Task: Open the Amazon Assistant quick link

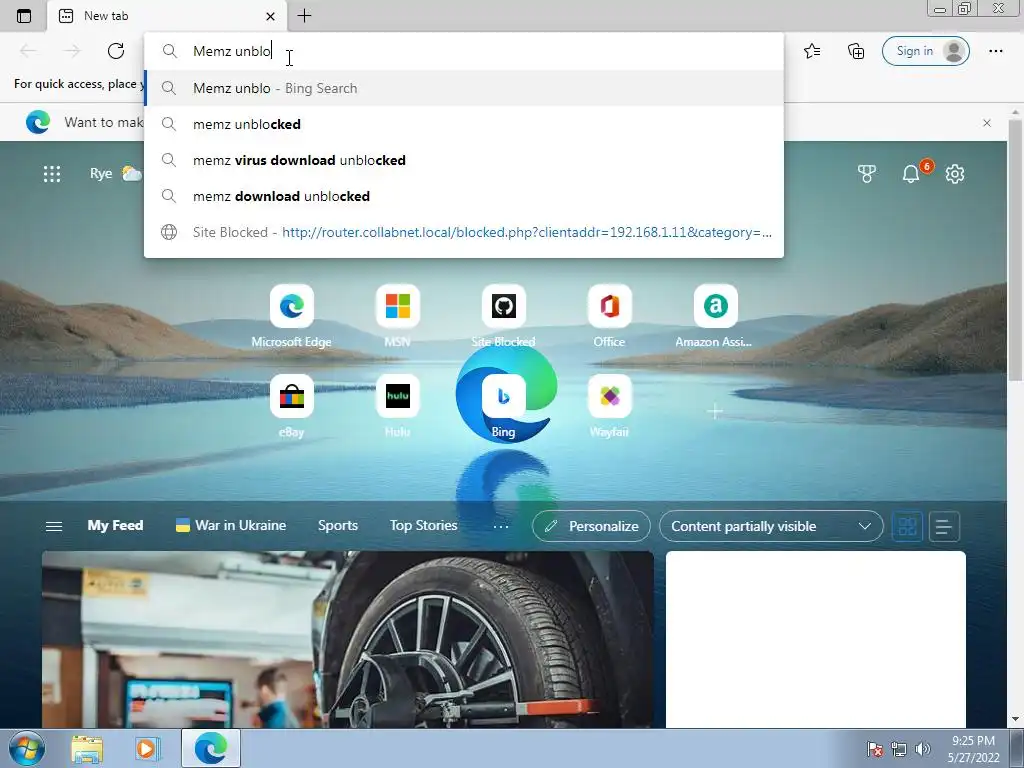Action: tap(715, 316)
